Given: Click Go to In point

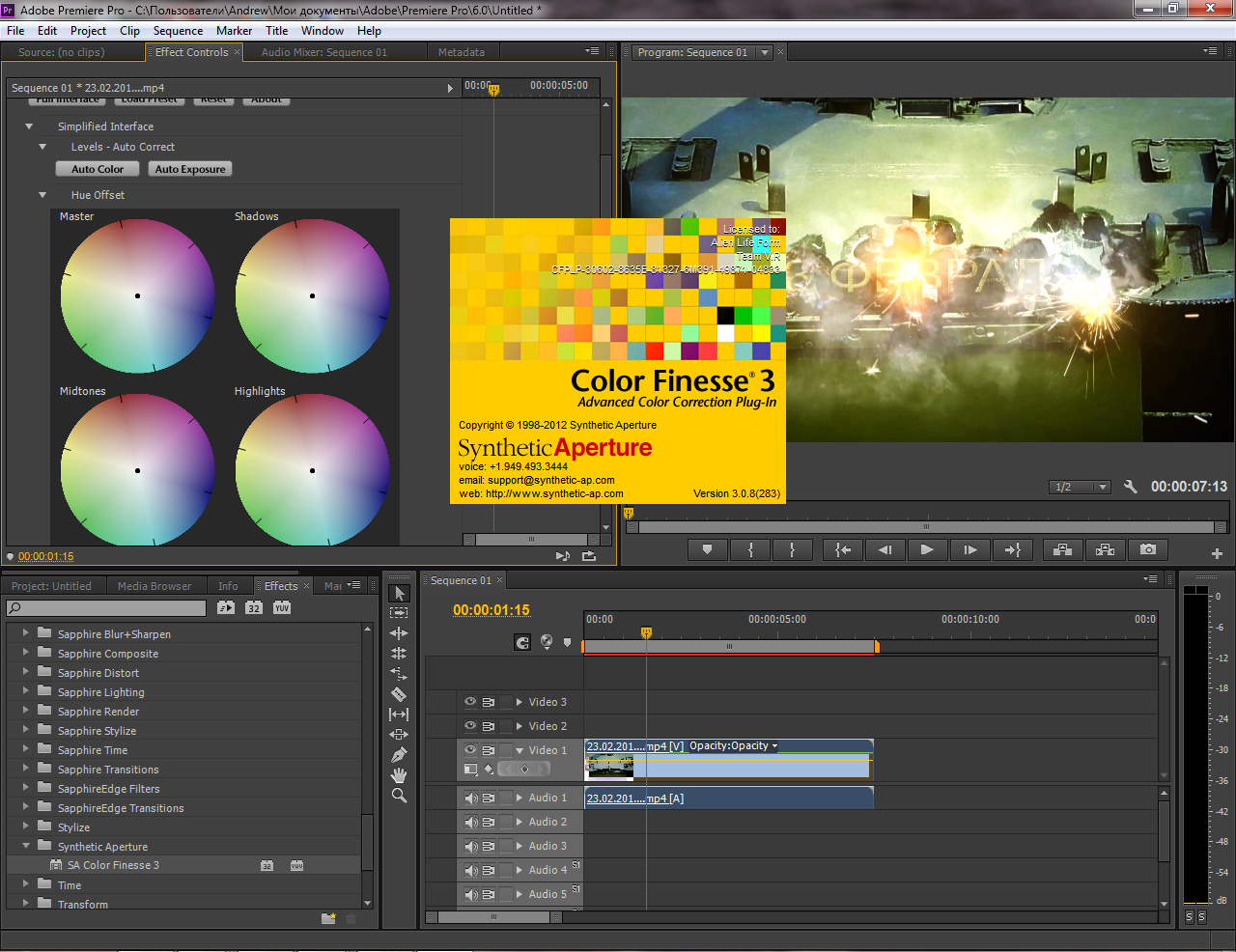Looking at the screenshot, I should 843,549.
